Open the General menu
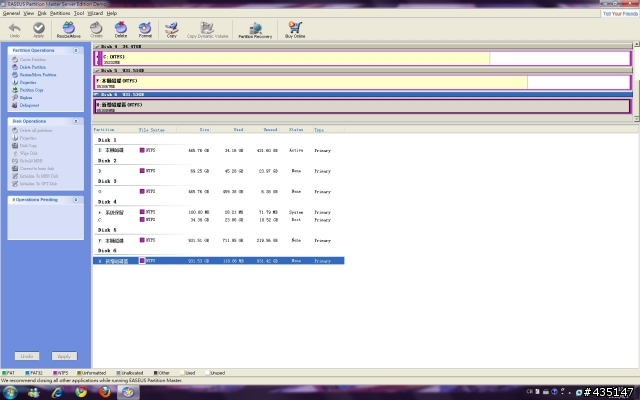The height and width of the screenshot is (400, 640). (11, 13)
